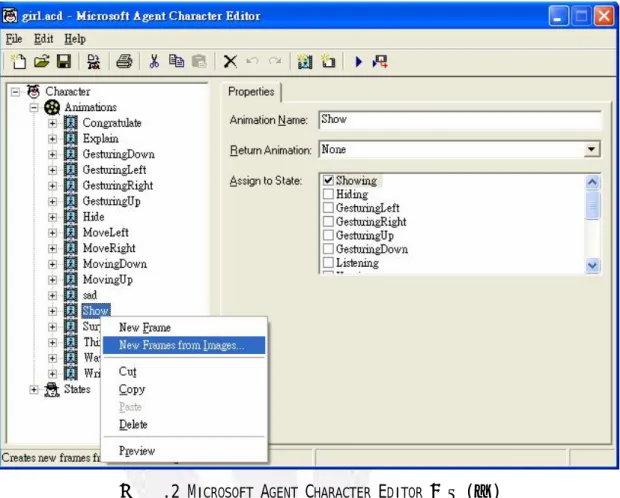Screen dimensions: 620x498
Task: Choose New Frames from Images
Action: [184, 345]
